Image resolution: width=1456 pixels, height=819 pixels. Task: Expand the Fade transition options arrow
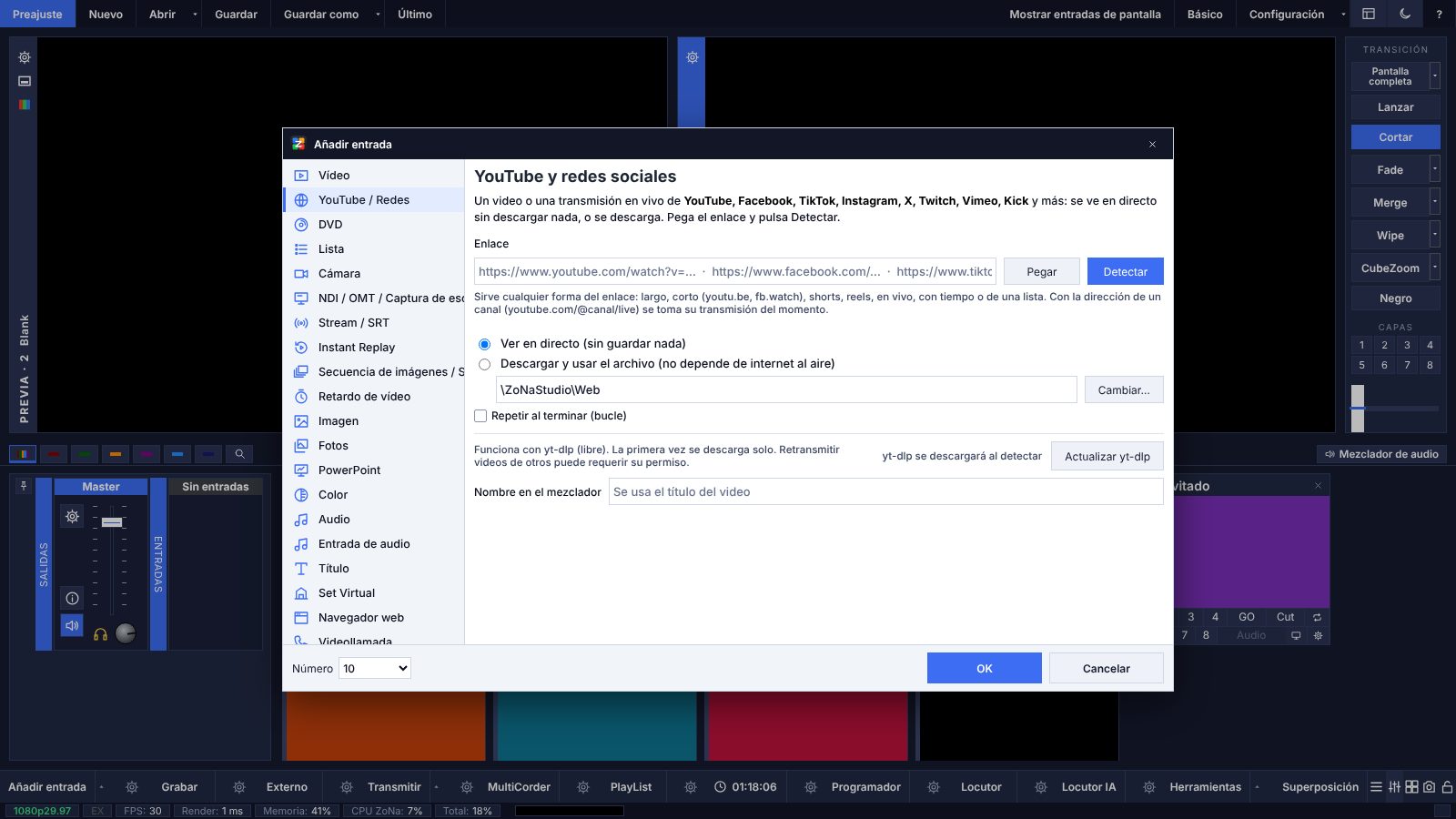coord(1435,169)
